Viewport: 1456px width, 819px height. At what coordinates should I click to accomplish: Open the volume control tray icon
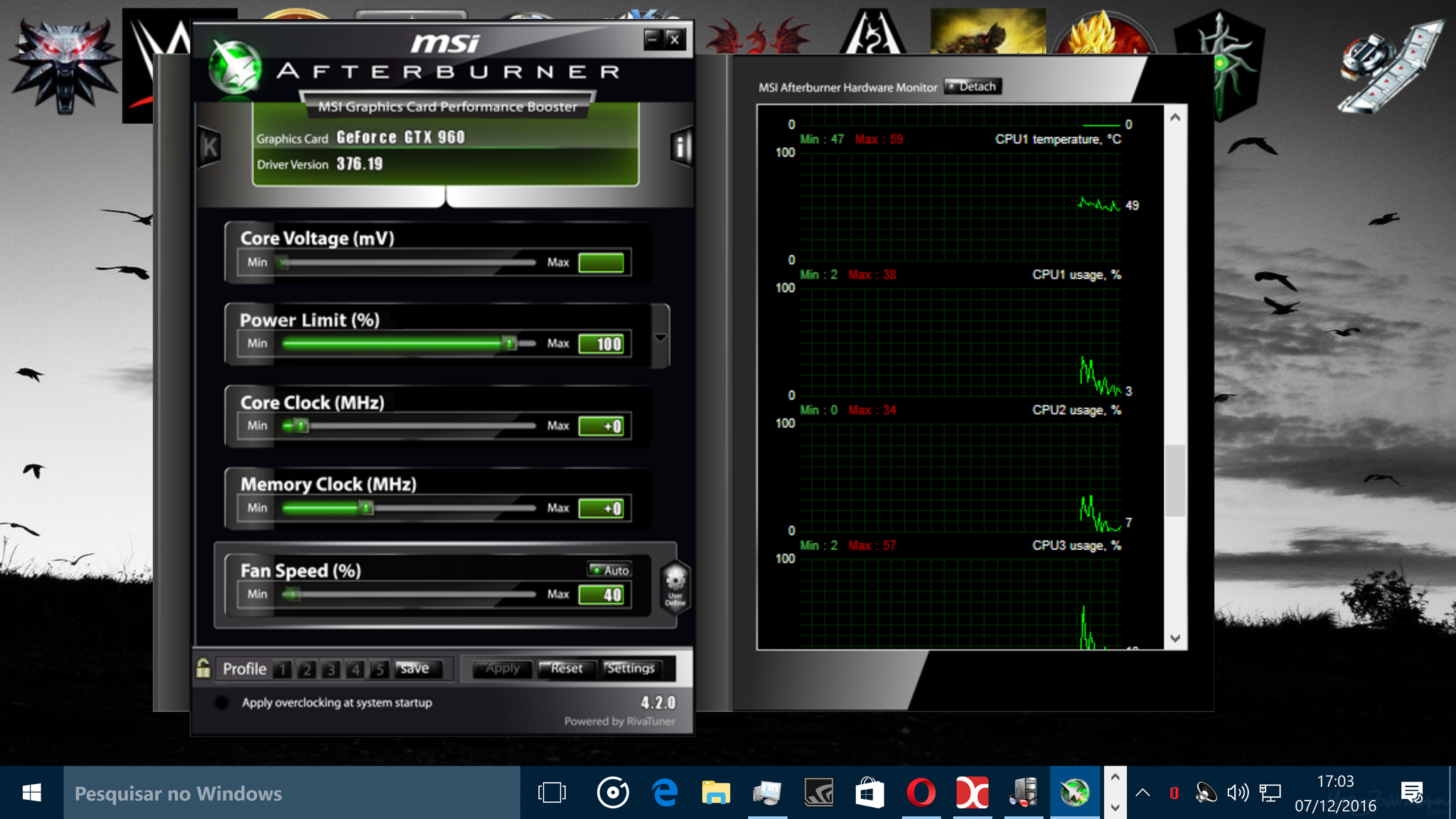click(1238, 793)
